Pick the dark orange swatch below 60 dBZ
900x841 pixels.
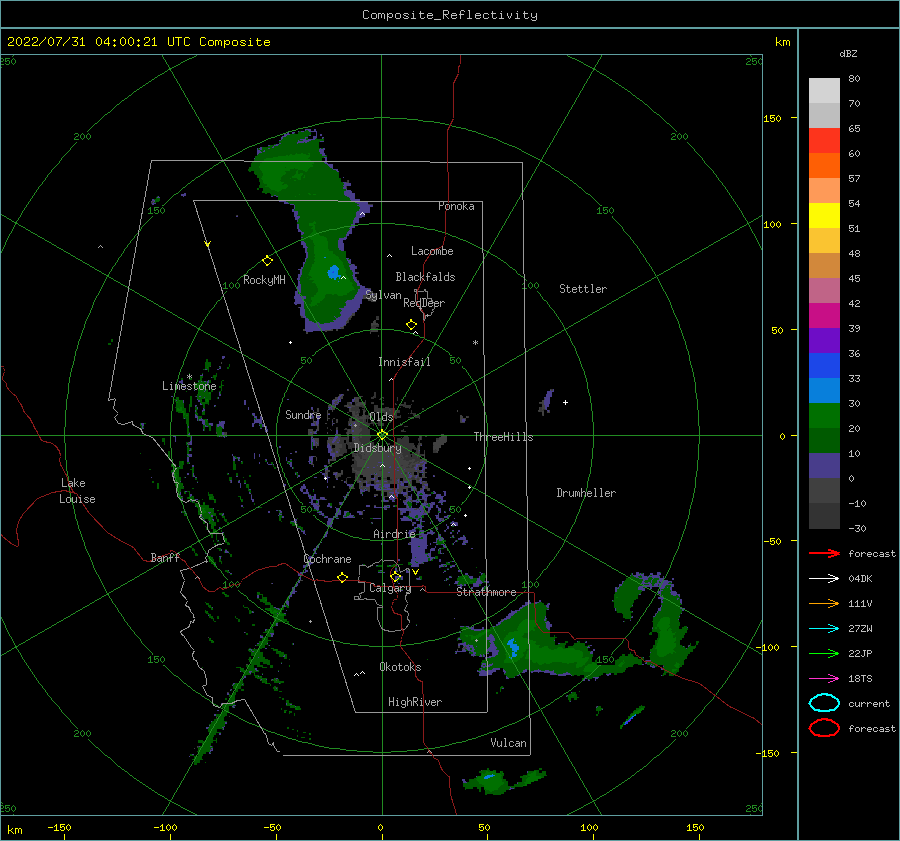pyautogui.click(x=824, y=165)
